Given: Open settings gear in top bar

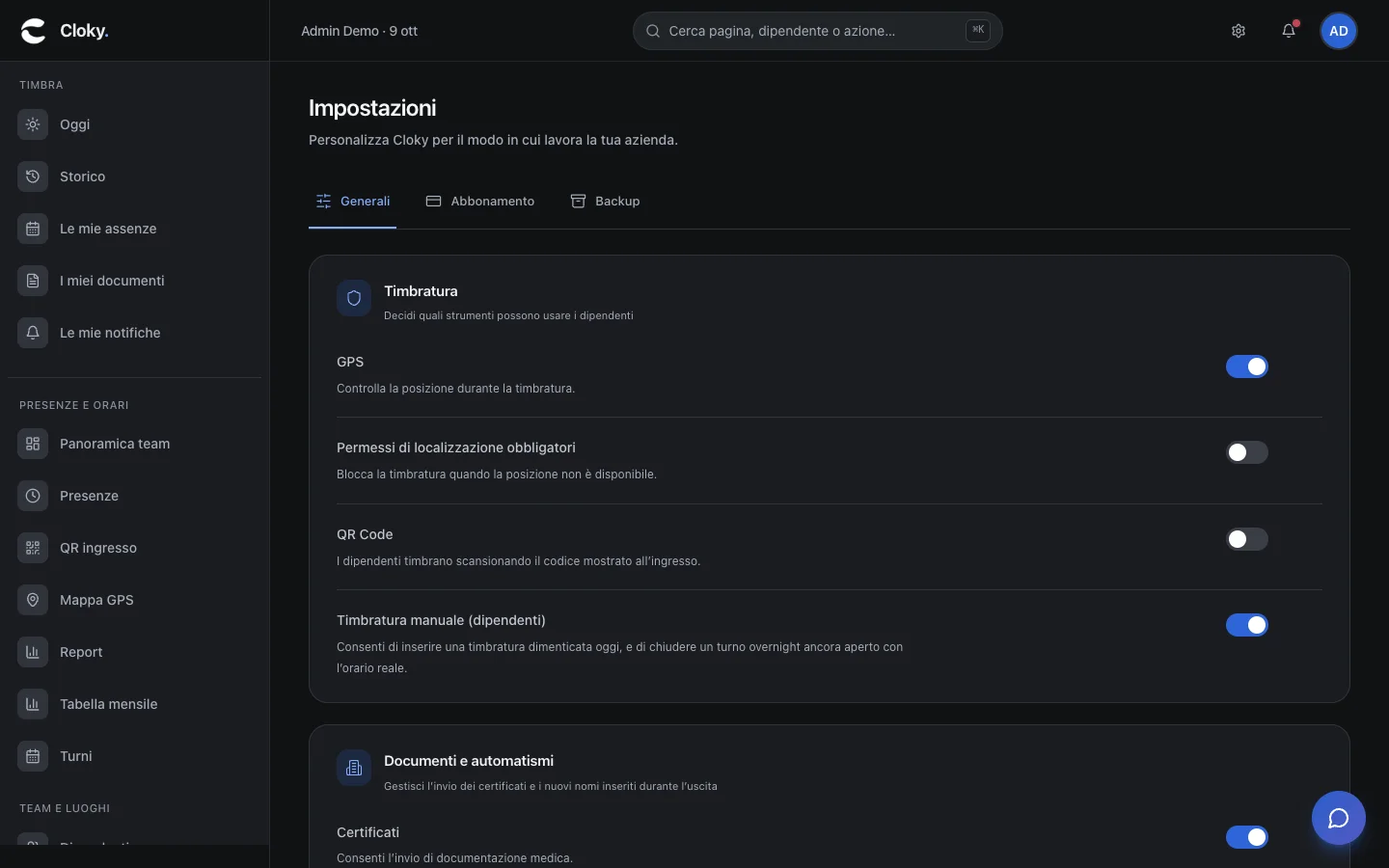Looking at the screenshot, I should click(1239, 31).
